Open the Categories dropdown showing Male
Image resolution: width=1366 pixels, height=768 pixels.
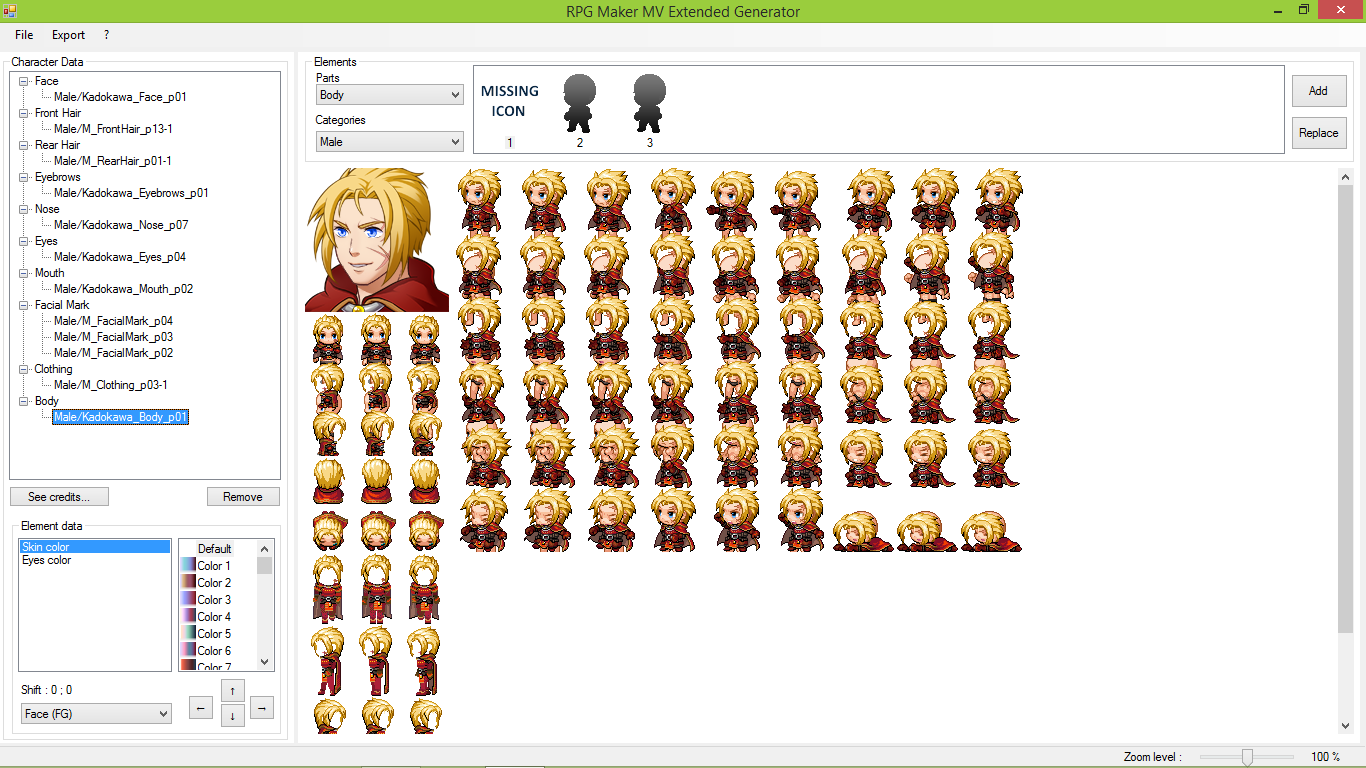390,142
